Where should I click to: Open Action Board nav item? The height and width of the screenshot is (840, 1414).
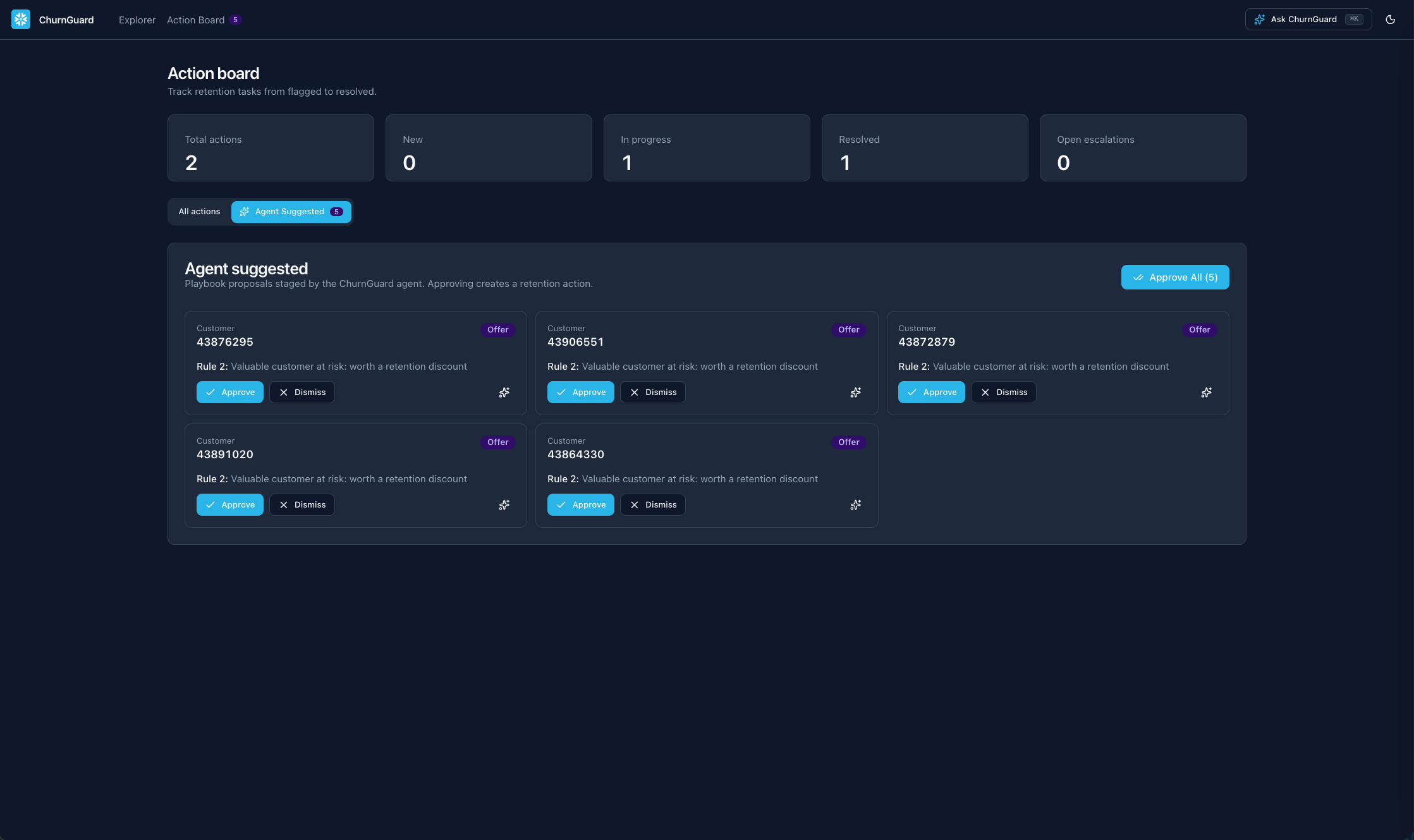point(204,20)
